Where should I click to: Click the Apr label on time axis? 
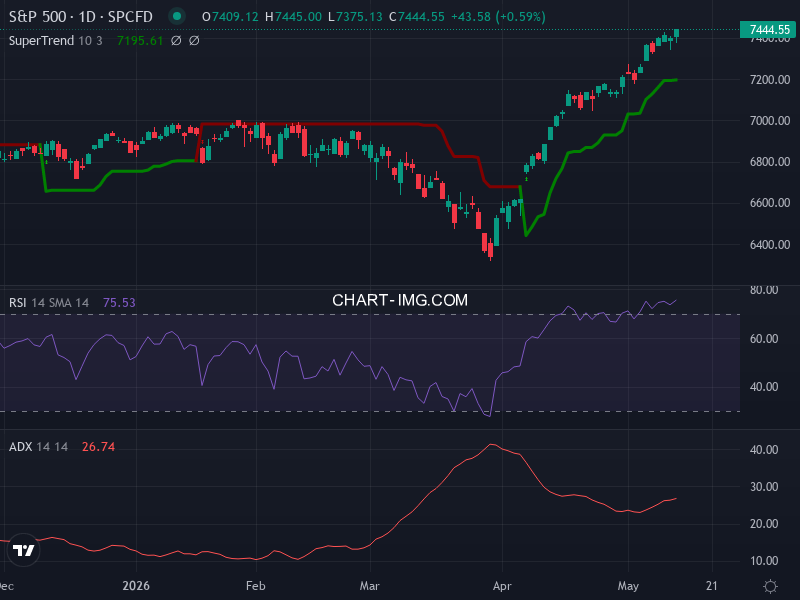coord(502,586)
